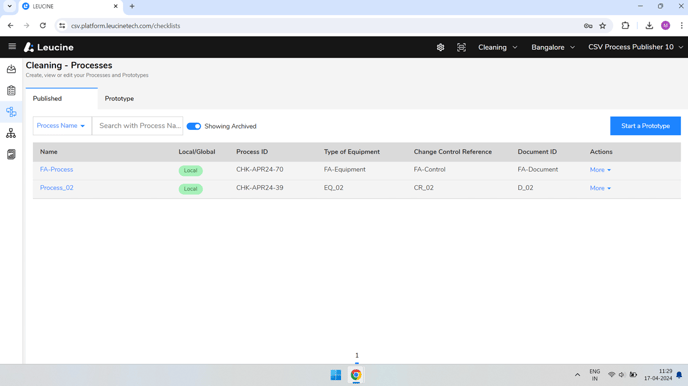The width and height of the screenshot is (688, 386).
Task: Open the settings gear in header
Action: [x=441, y=47]
